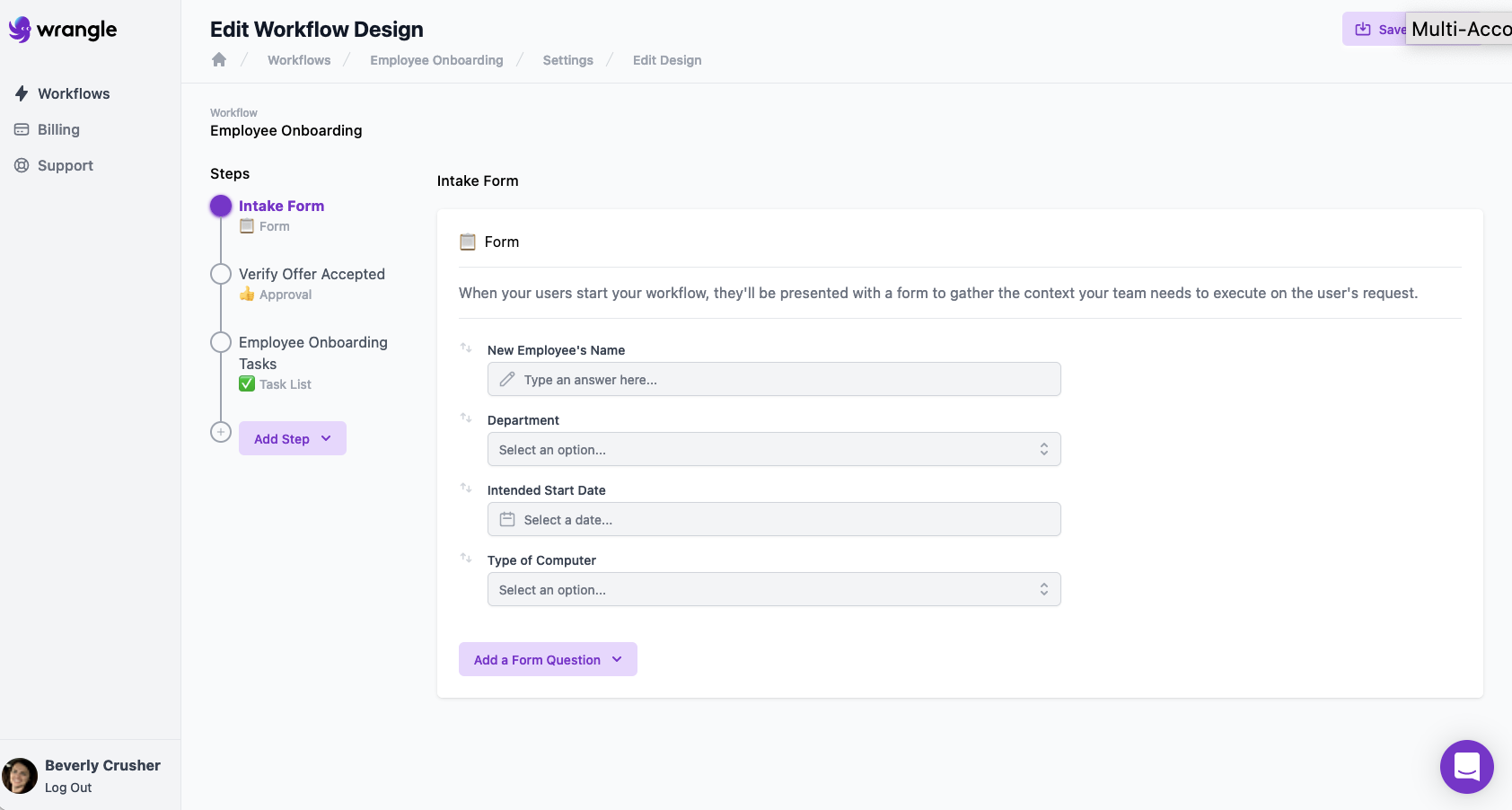
Task: Open the calendar icon for Intended Start Date
Action: (x=506, y=519)
